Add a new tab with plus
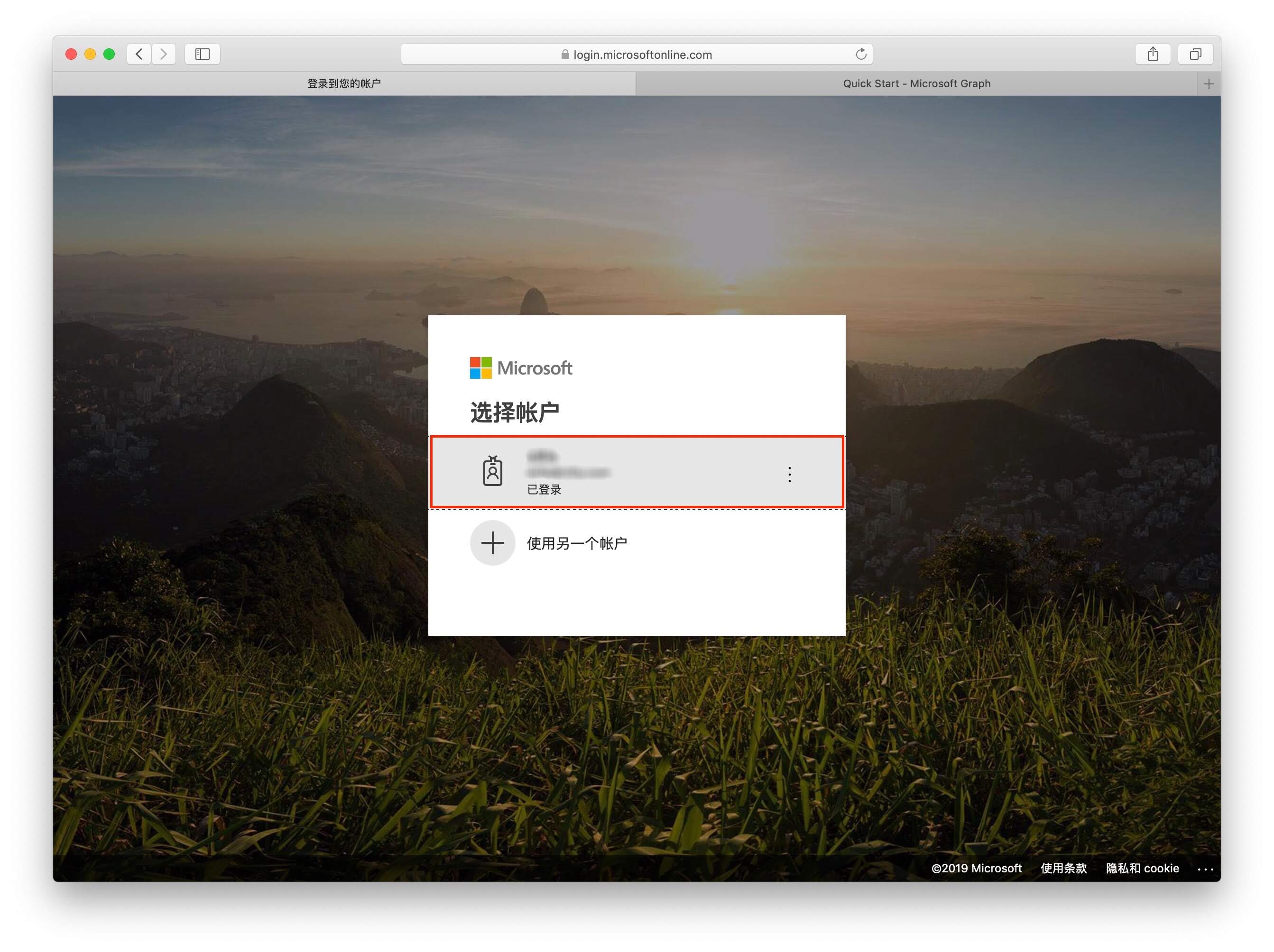Viewport: 1274px width, 952px height. click(x=1209, y=84)
